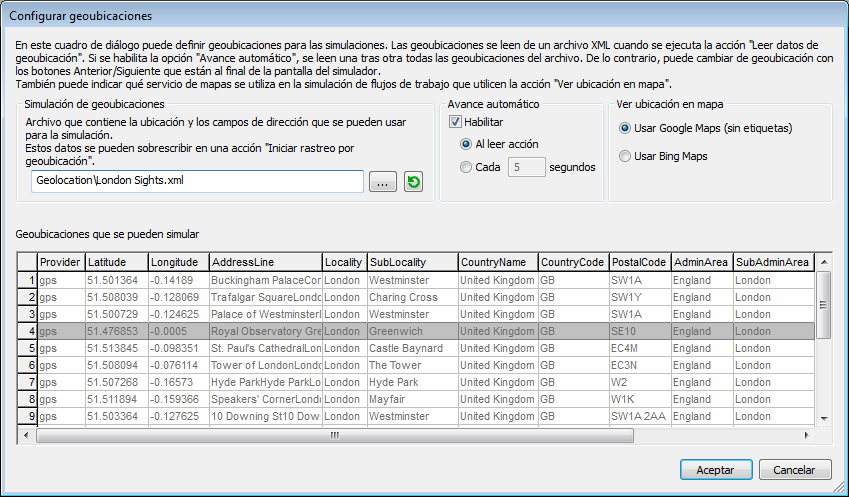
Task: Select the 'Cada' seconds radio option
Action: coord(466,167)
